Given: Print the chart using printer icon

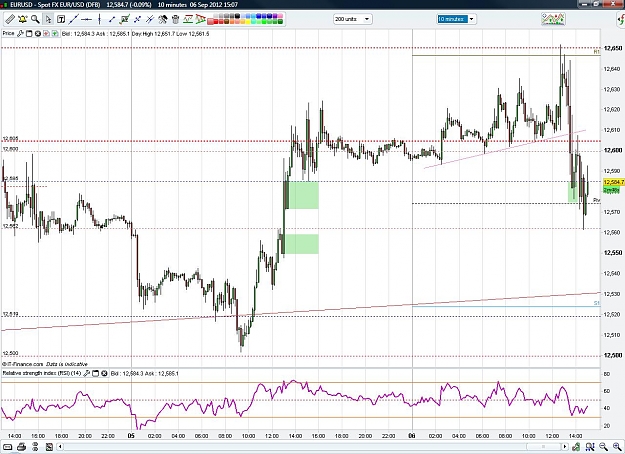Looking at the screenshot, I should 22,446.
